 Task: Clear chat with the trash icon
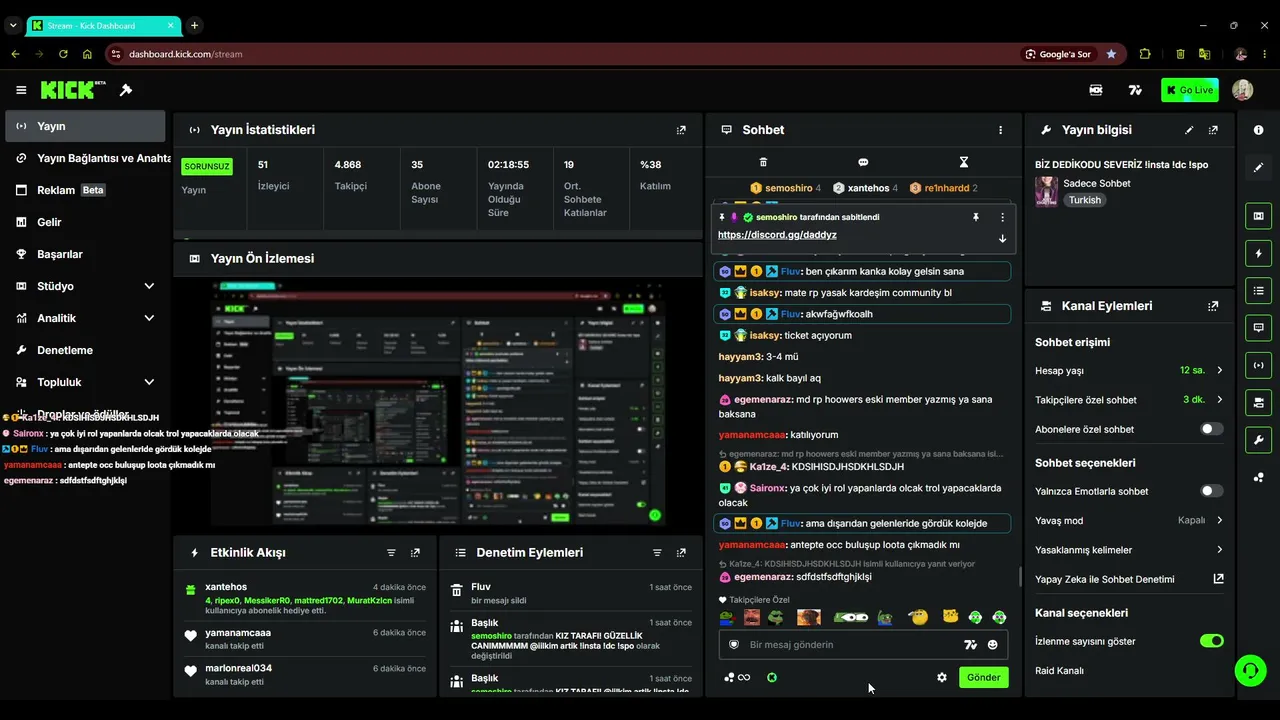tap(763, 162)
